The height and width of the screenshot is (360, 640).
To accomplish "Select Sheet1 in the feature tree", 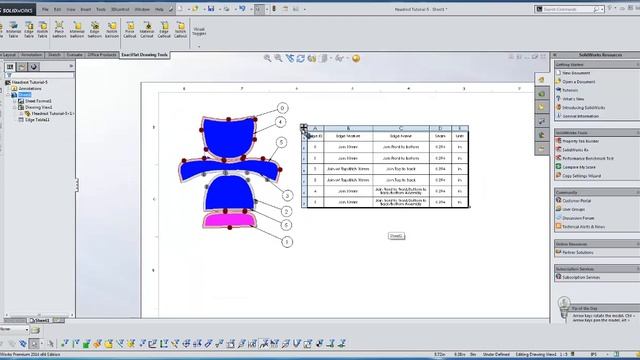I will (x=24, y=95).
